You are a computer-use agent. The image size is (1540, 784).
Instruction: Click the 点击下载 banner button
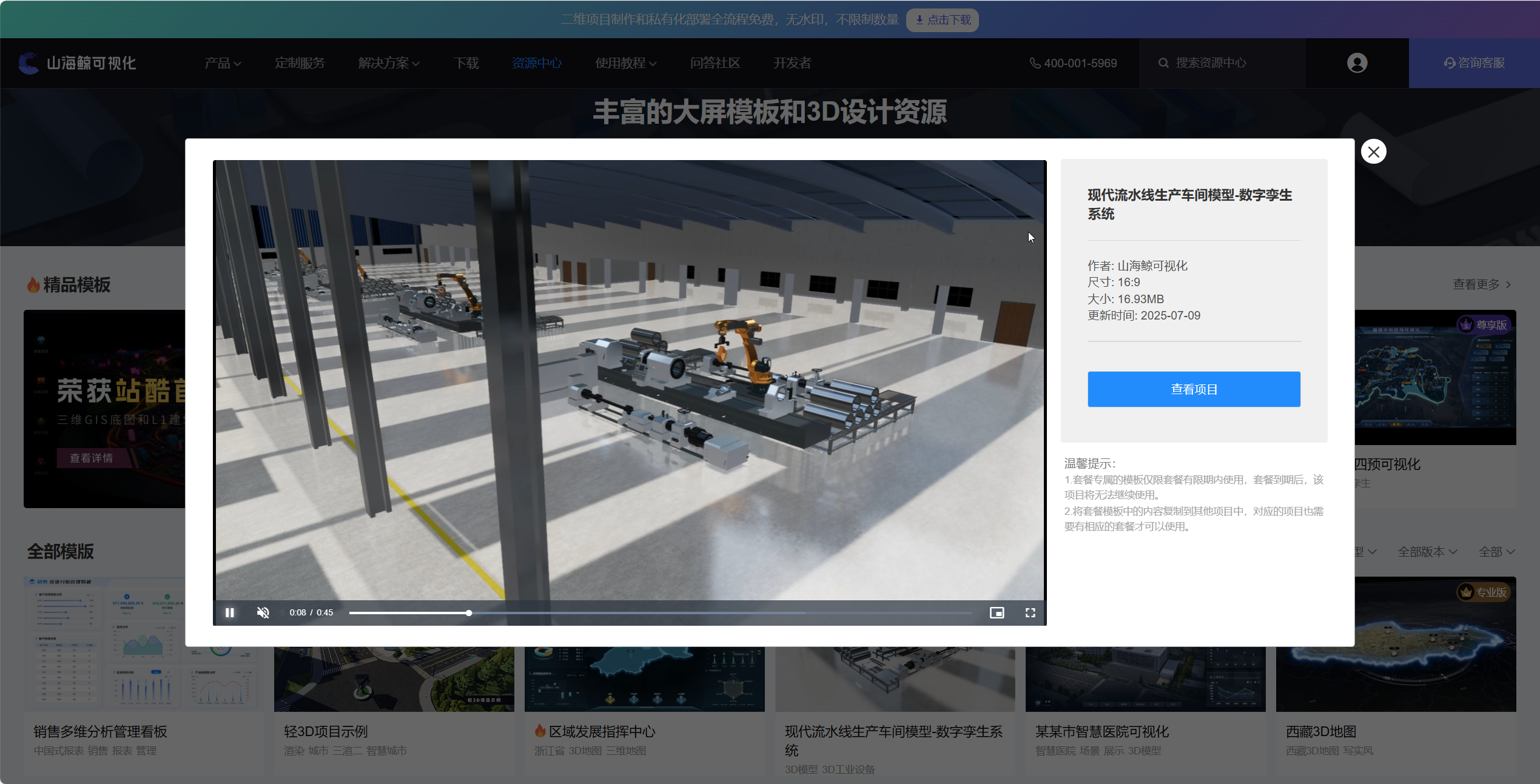942,20
